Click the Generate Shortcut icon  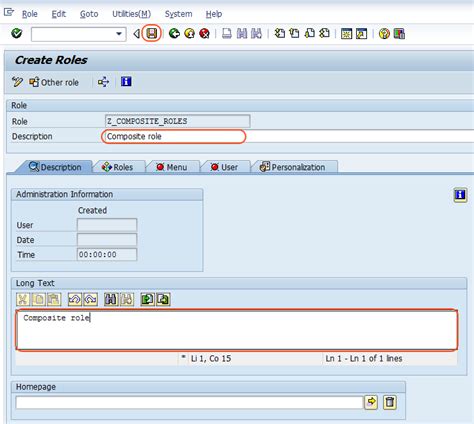point(361,34)
